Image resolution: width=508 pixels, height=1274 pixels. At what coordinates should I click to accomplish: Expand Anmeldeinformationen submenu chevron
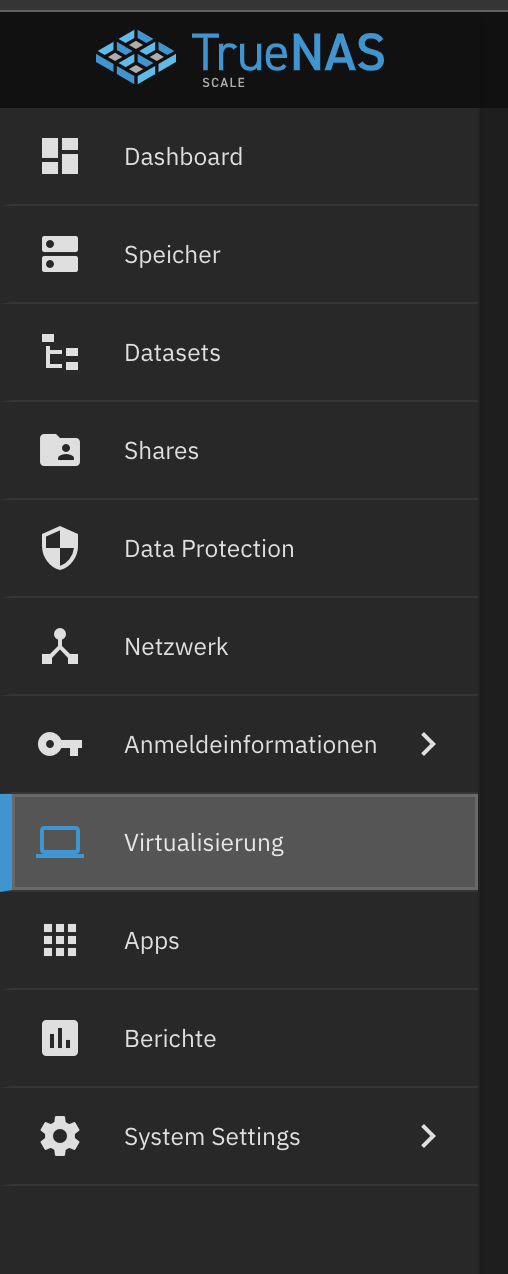click(429, 745)
